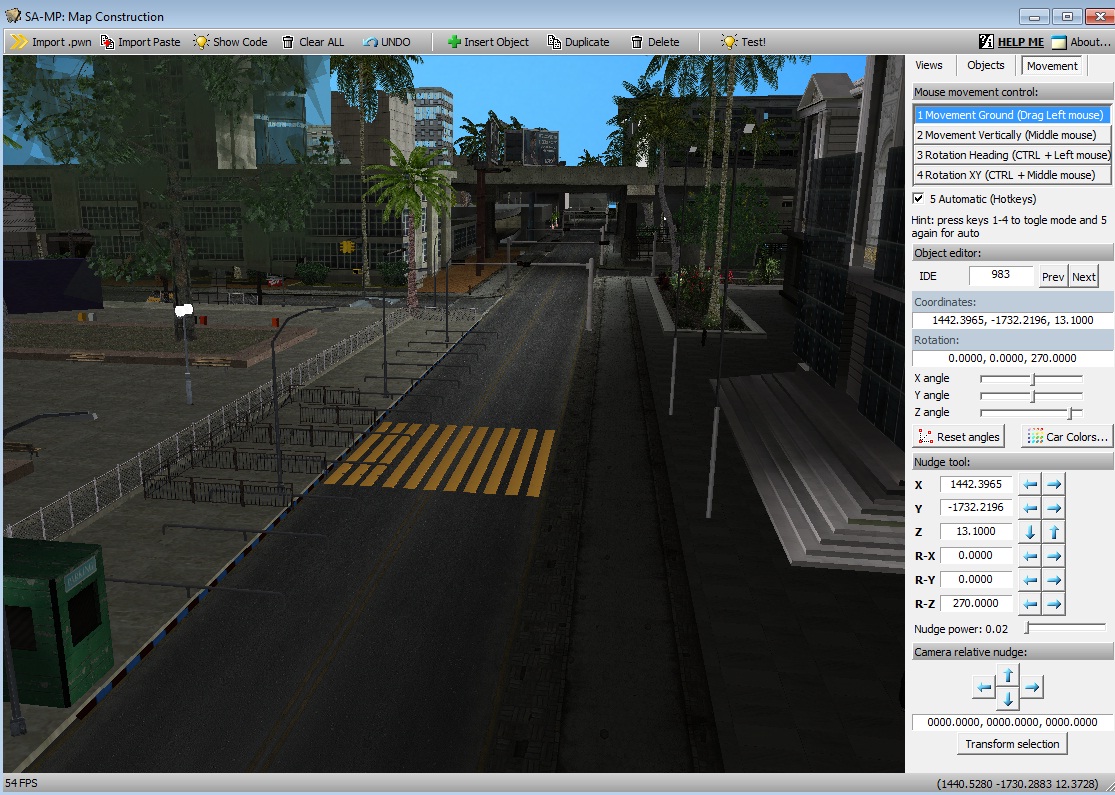Nudge R-Y right with arrow
The image size is (1115, 795).
click(x=1054, y=580)
